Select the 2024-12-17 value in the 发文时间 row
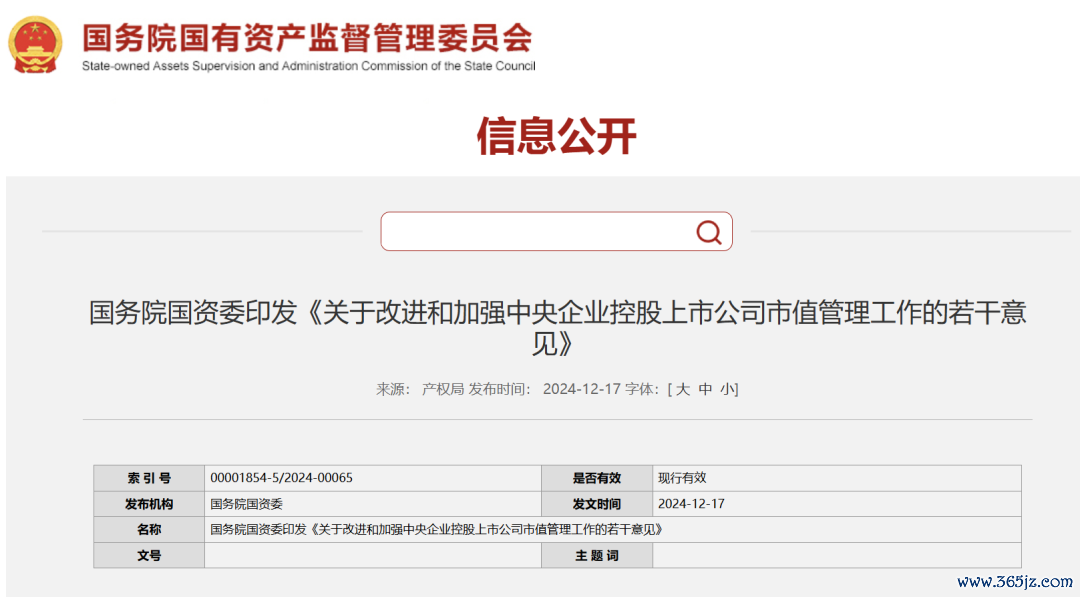This screenshot has width=1080, height=597. click(691, 504)
